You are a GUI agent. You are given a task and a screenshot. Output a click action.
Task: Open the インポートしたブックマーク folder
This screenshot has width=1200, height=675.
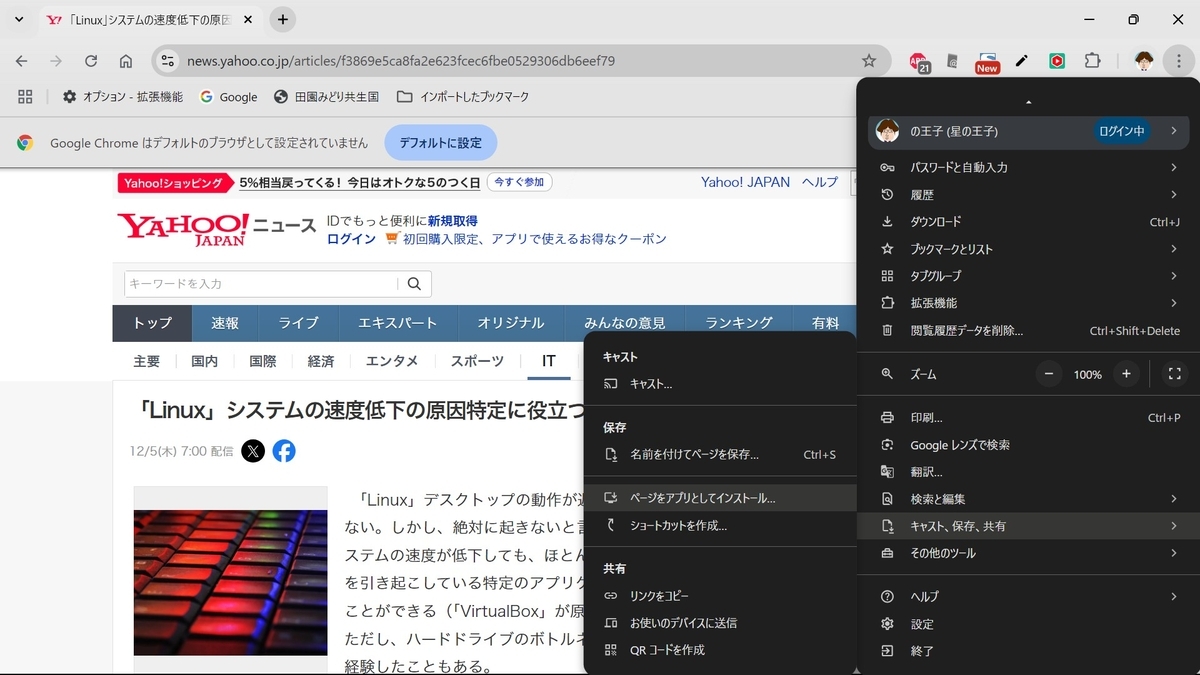click(463, 97)
